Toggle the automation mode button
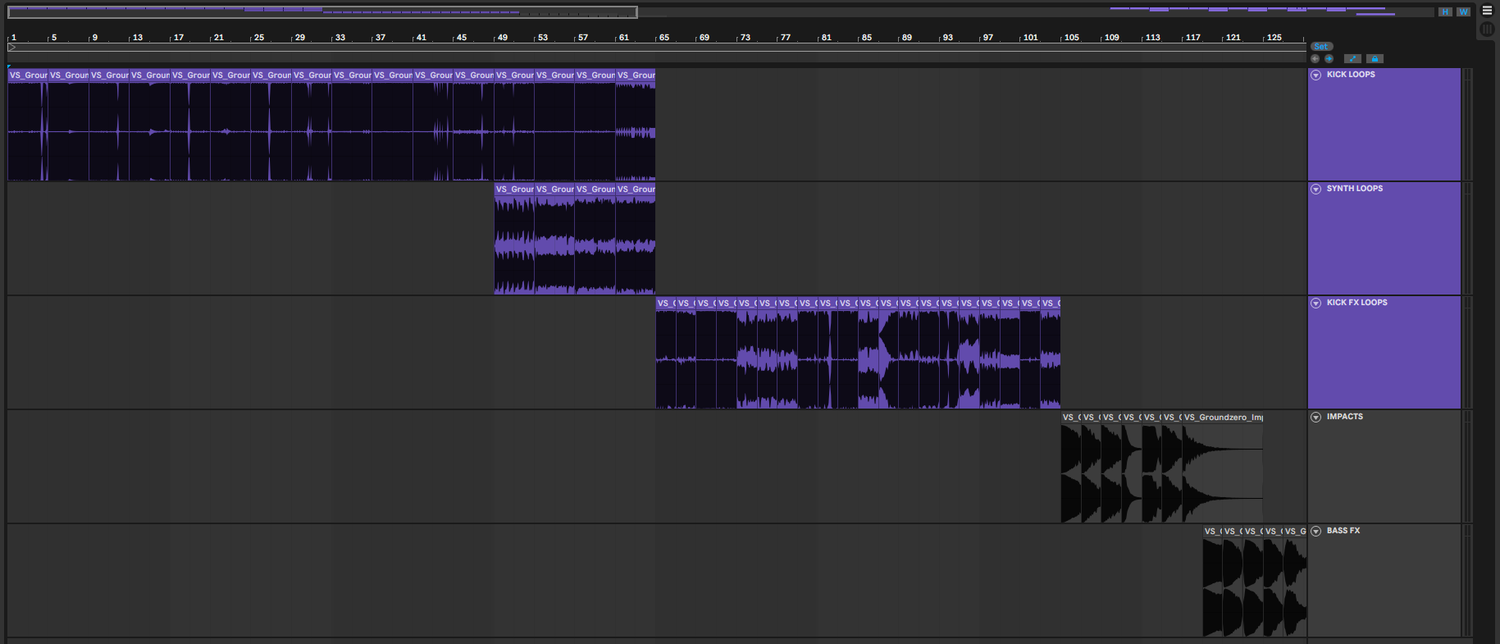This screenshot has height=644, width=1500. coord(1352,59)
